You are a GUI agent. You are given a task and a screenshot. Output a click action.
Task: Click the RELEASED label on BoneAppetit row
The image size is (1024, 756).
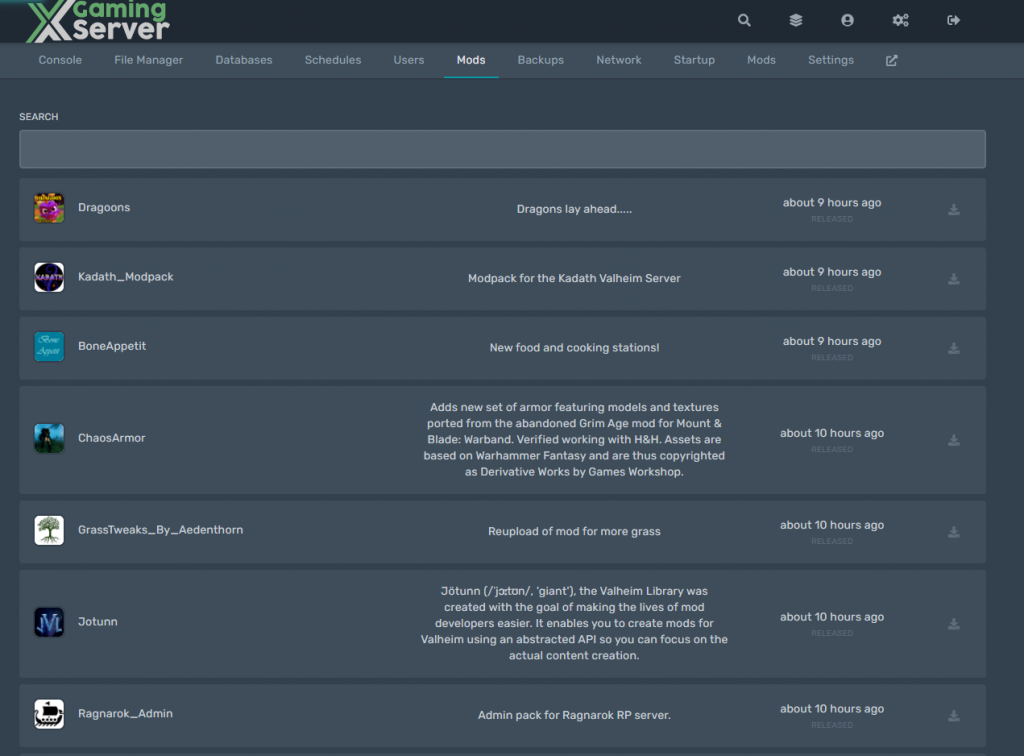coord(832,358)
